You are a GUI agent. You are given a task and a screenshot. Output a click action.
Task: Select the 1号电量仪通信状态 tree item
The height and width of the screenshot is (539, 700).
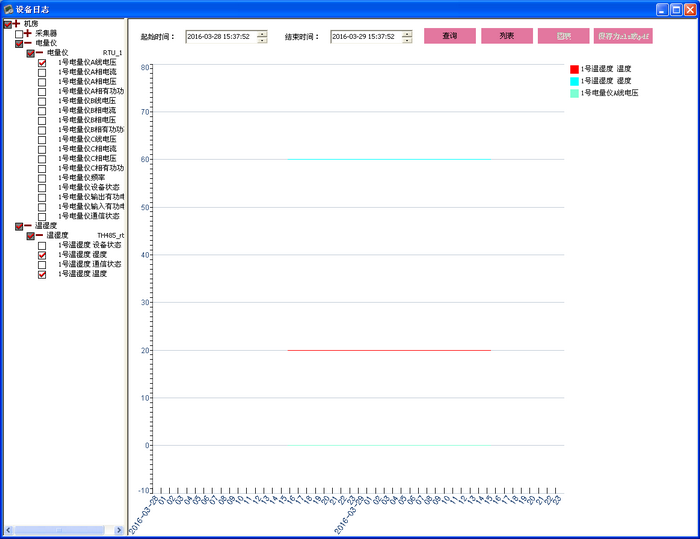pyautogui.click(x=89, y=216)
